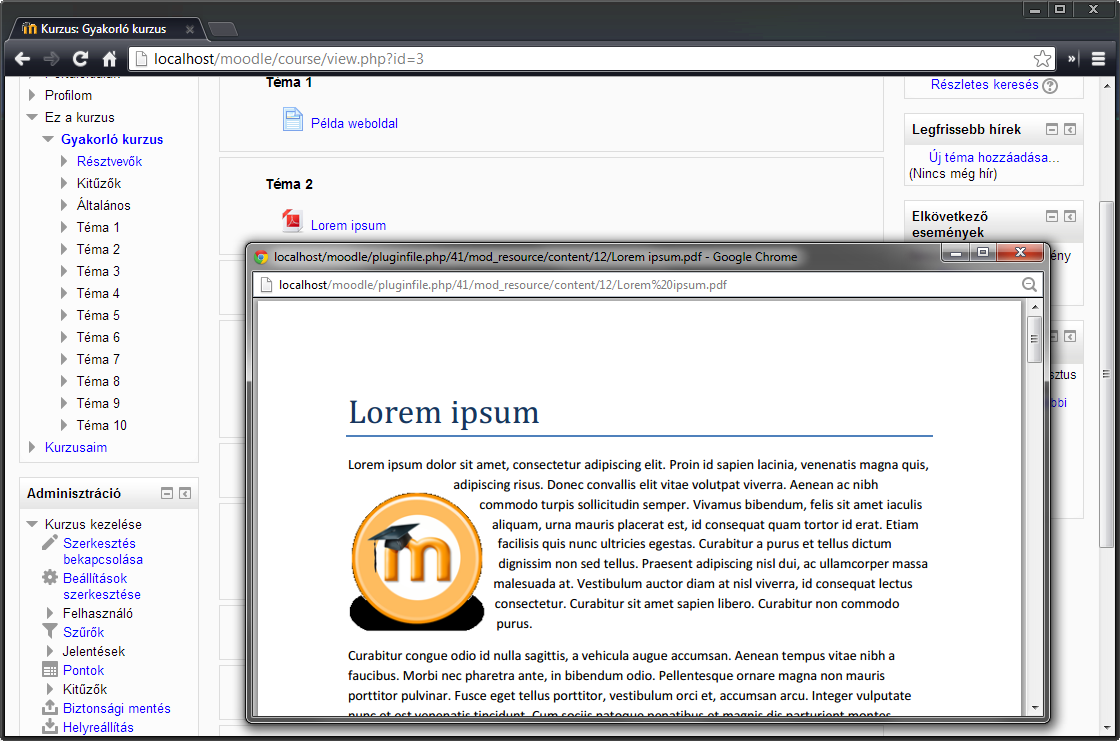Click the gear icon for Beállítások szerkesztése
1120x741 pixels.
[49, 577]
